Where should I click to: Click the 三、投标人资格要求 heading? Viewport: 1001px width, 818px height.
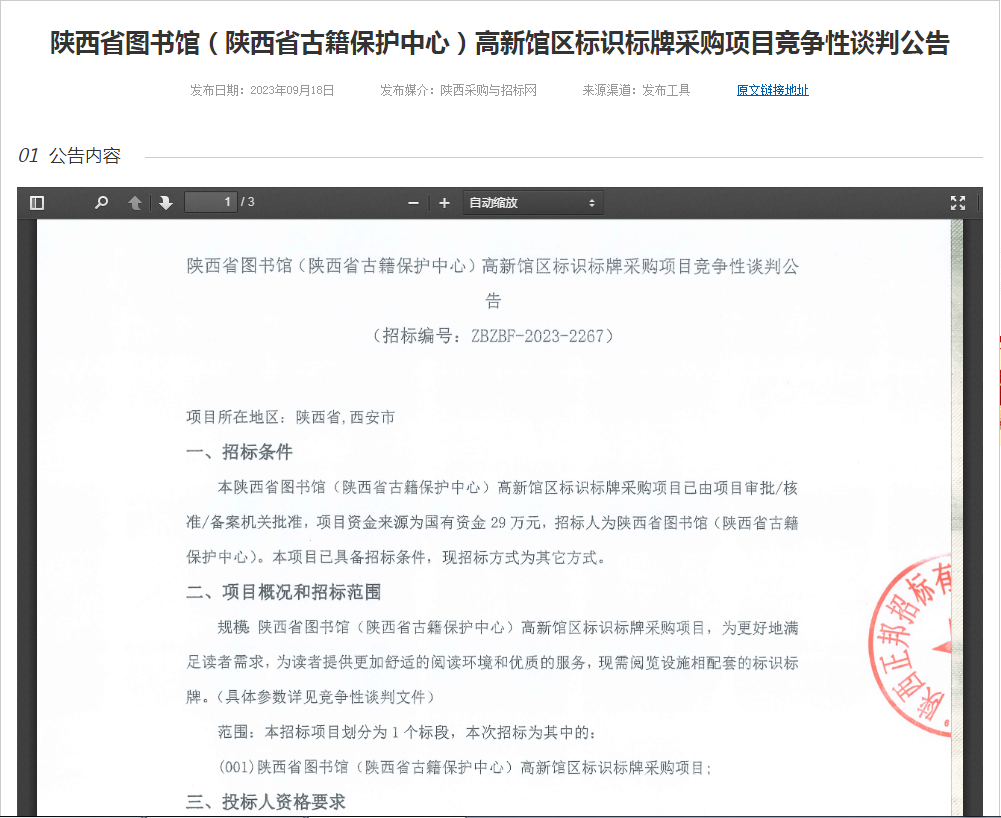coord(265,802)
